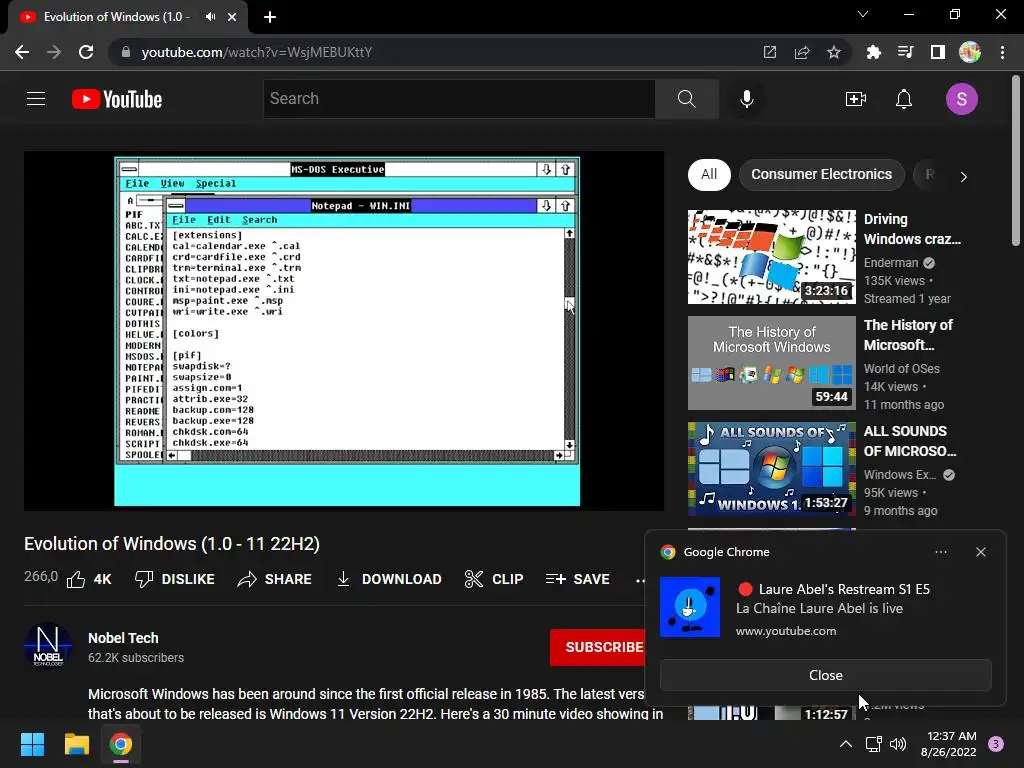The height and width of the screenshot is (768, 1024).
Task: Click the YouTube search input field
Action: [x=459, y=99]
